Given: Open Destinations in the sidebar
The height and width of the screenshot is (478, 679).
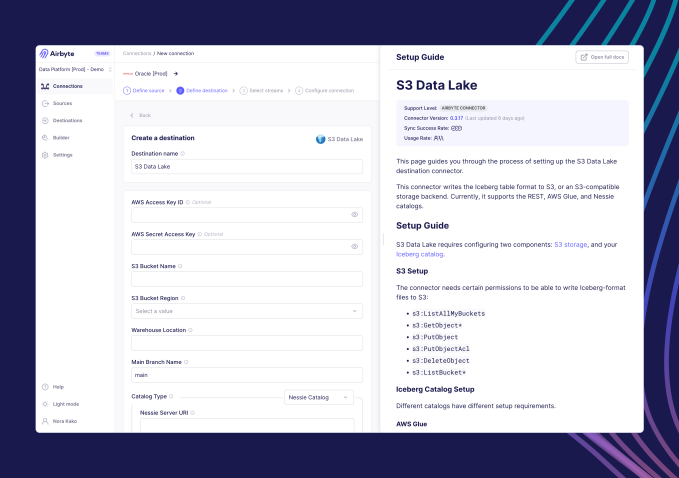Looking at the screenshot, I should tap(74, 120).
